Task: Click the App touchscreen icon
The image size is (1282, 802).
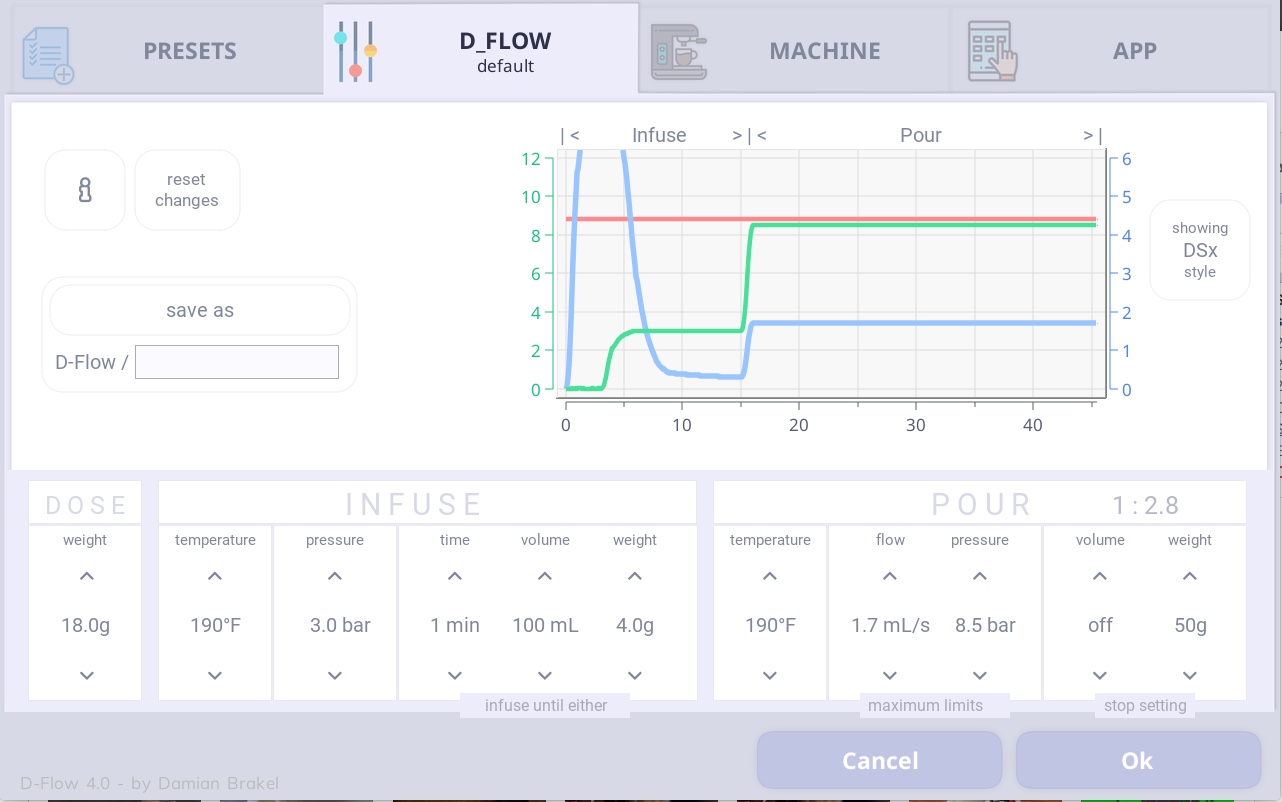Action: click(992, 51)
